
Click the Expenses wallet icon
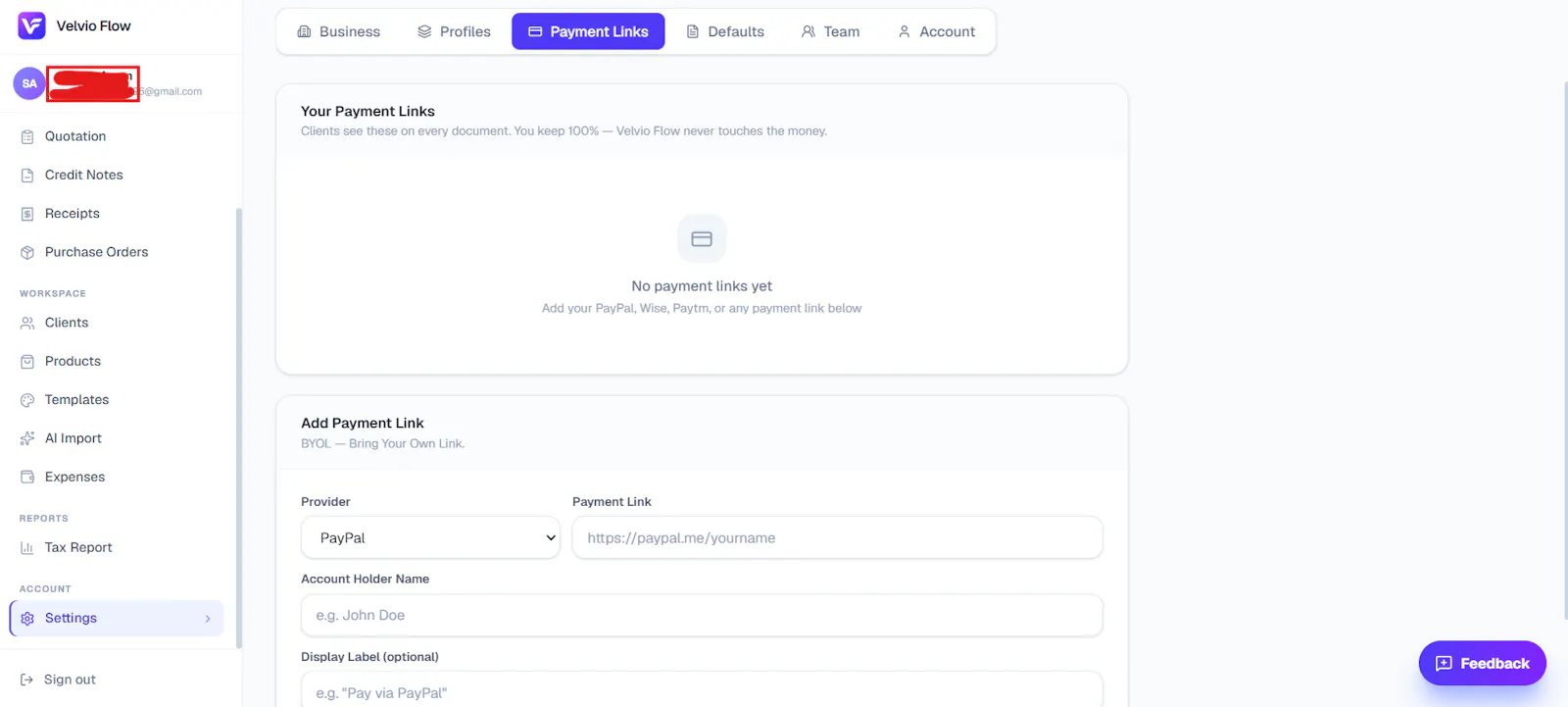coord(27,477)
